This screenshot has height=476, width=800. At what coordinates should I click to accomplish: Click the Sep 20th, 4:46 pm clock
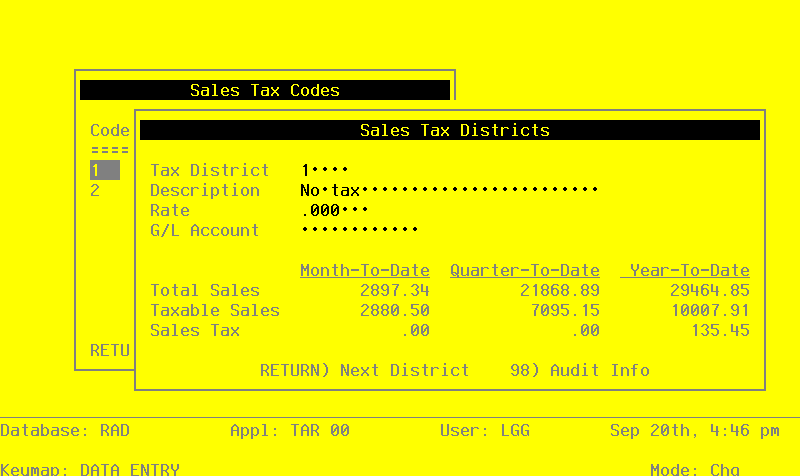[x=695, y=431]
